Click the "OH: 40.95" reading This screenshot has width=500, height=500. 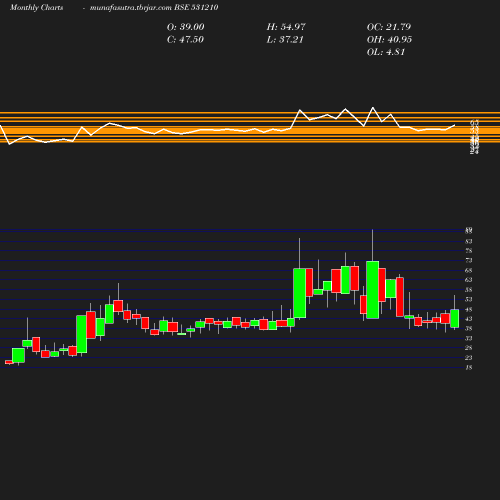coord(389,40)
